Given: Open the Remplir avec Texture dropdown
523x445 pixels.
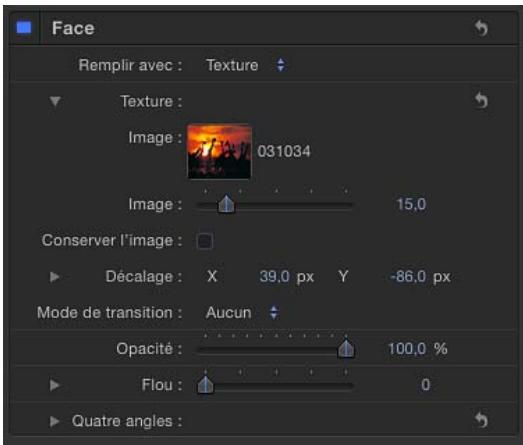Looking at the screenshot, I should coord(246,65).
